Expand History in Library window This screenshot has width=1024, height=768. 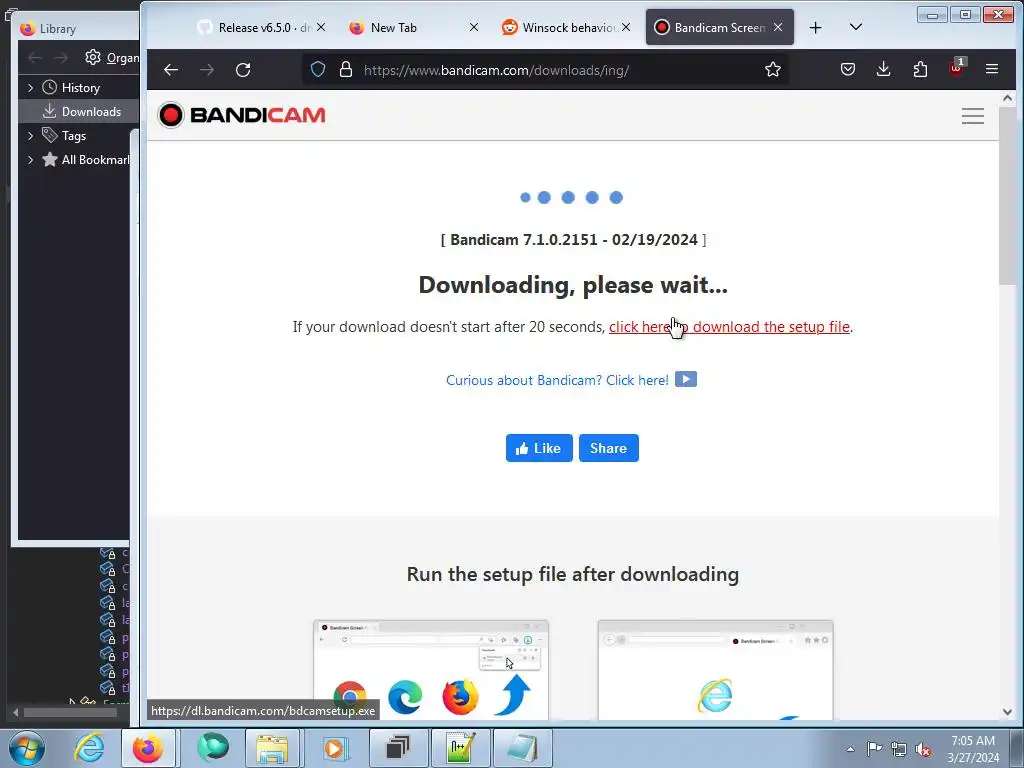click(x=30, y=88)
